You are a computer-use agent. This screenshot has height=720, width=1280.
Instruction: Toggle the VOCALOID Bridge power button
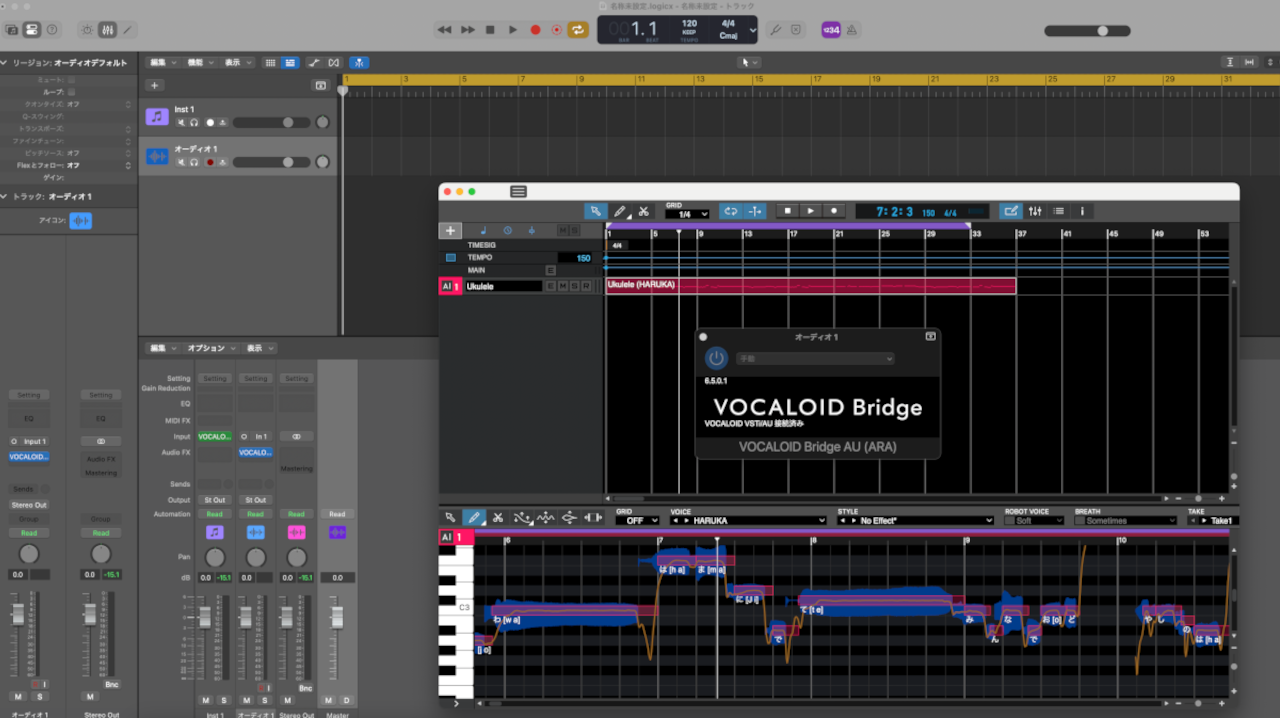coord(716,358)
